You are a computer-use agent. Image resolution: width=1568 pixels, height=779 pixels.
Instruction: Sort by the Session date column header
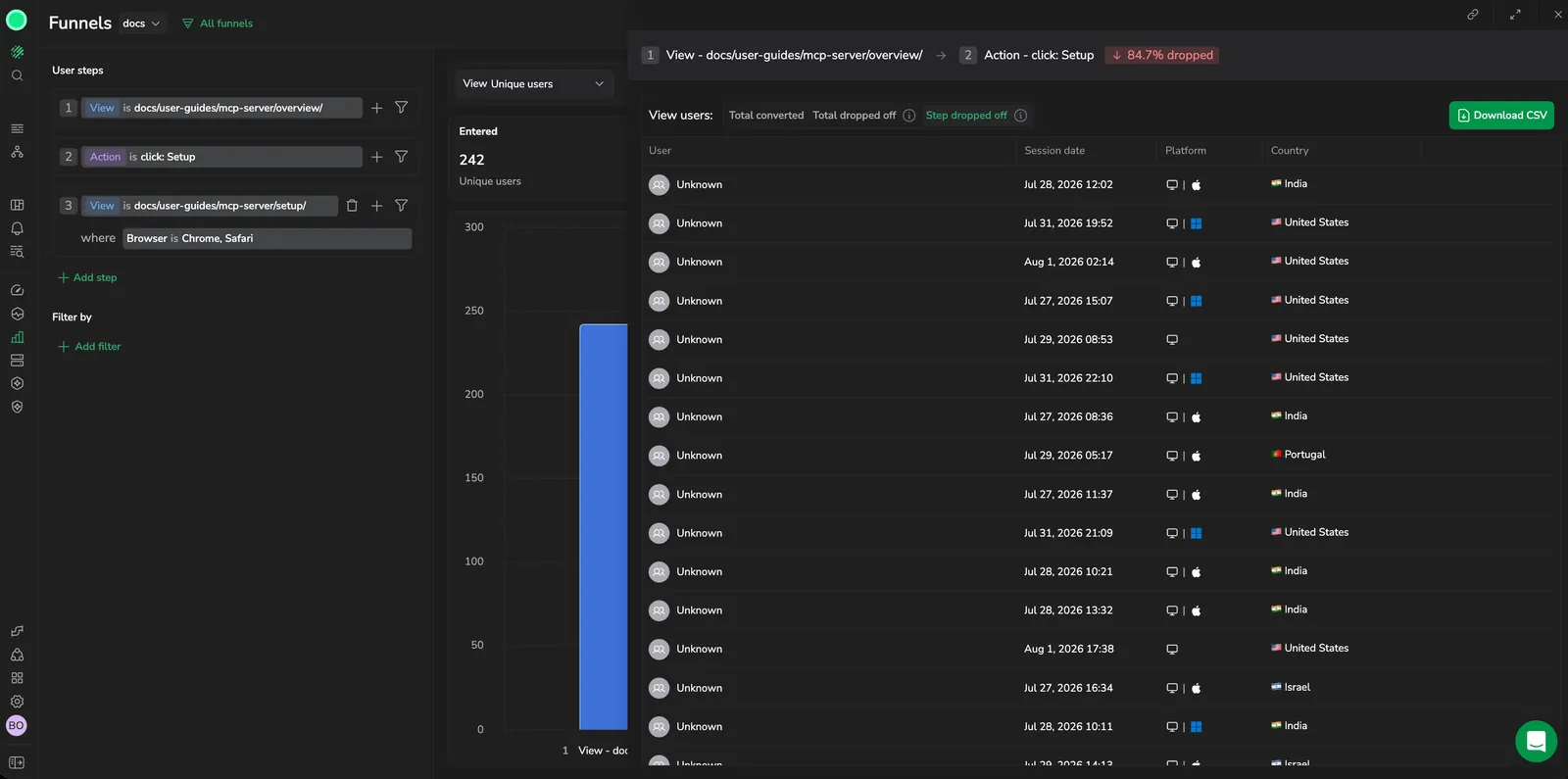coord(1054,151)
